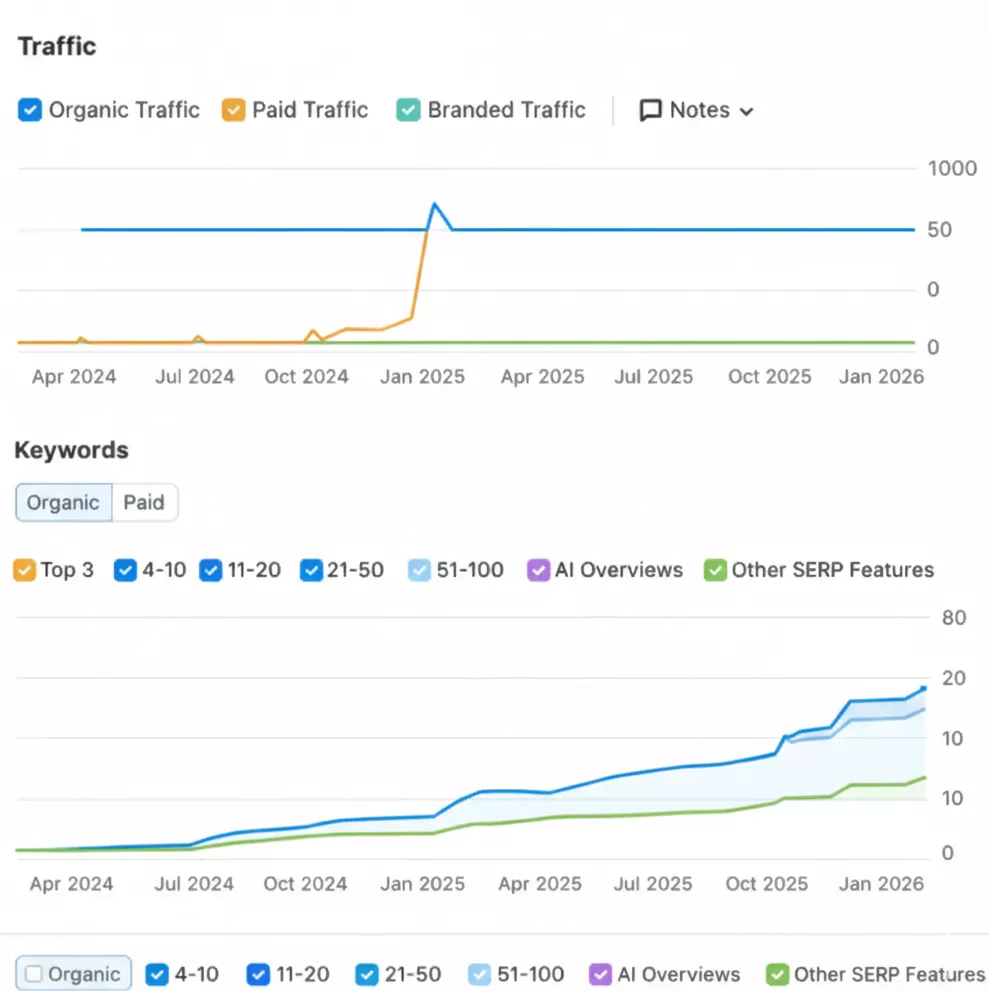The width and height of the screenshot is (989, 991).
Task: Toggle the Paid Traffic series checkbox
Action: [x=233, y=110]
